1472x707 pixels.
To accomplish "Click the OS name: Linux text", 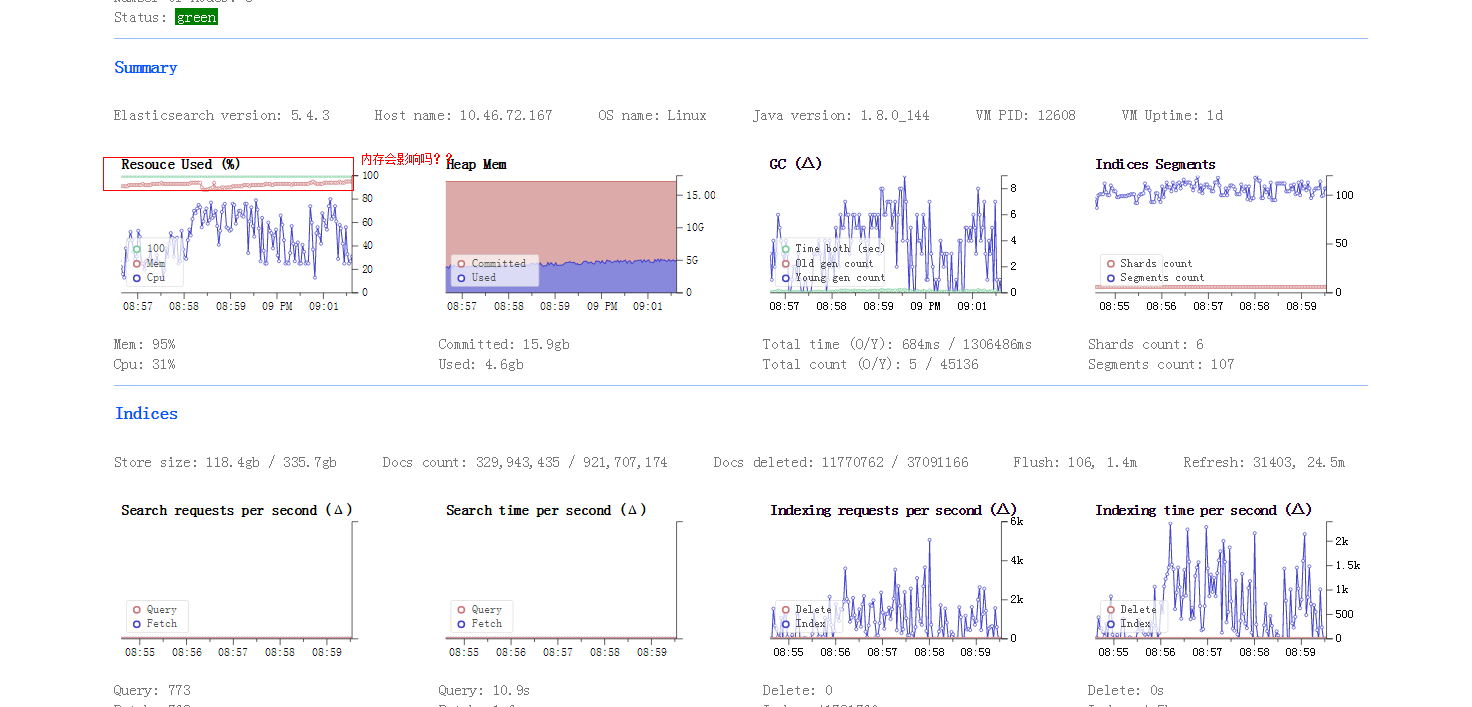I will tap(653, 116).
